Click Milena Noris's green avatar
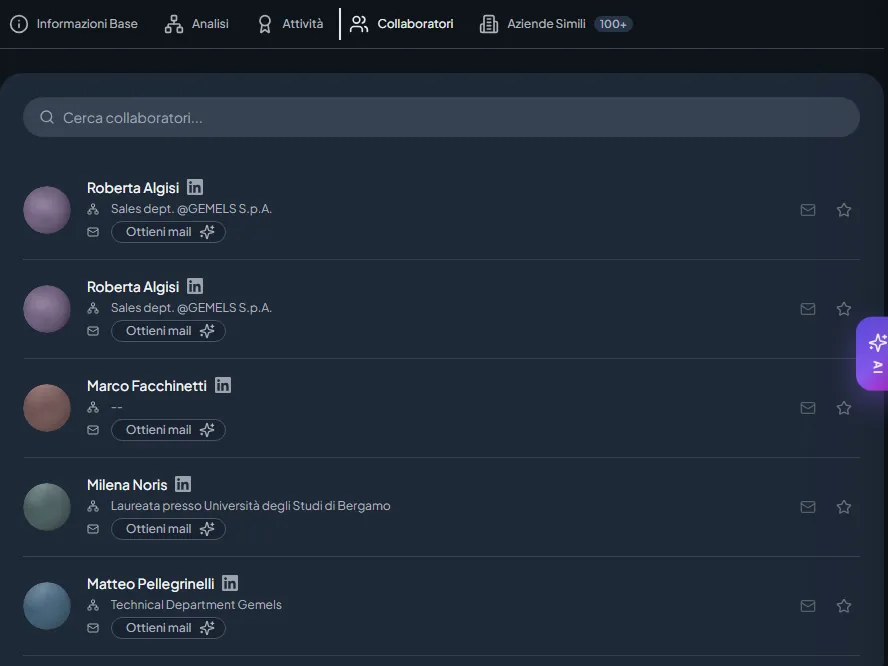 click(47, 507)
